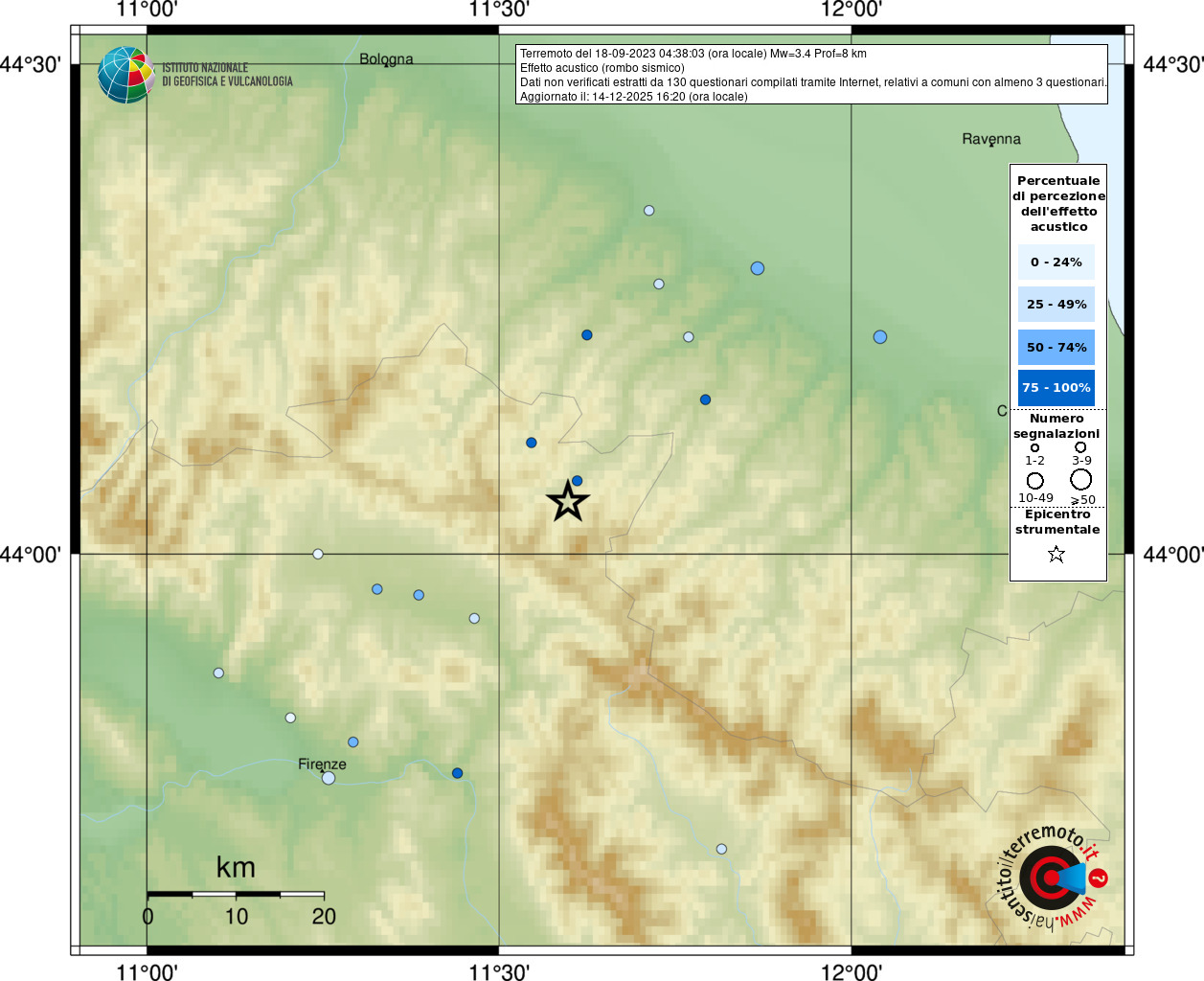
Task: Click the dark blue marker east of Firenze
Action: (458, 773)
